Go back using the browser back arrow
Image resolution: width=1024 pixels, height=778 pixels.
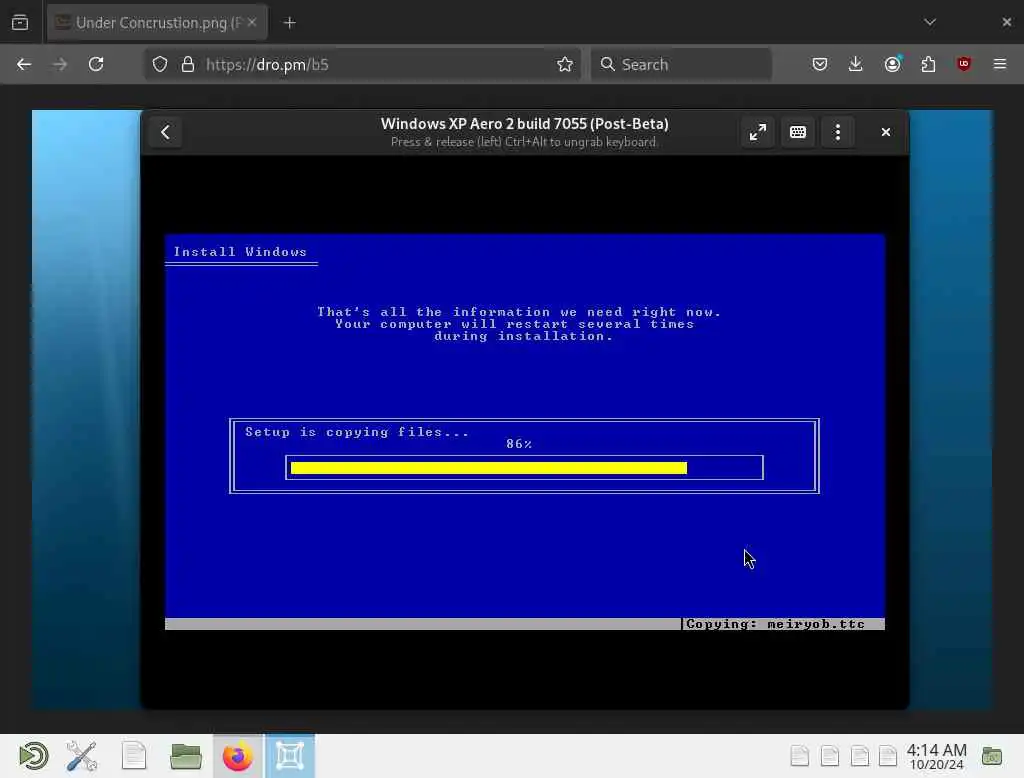pyautogui.click(x=24, y=64)
